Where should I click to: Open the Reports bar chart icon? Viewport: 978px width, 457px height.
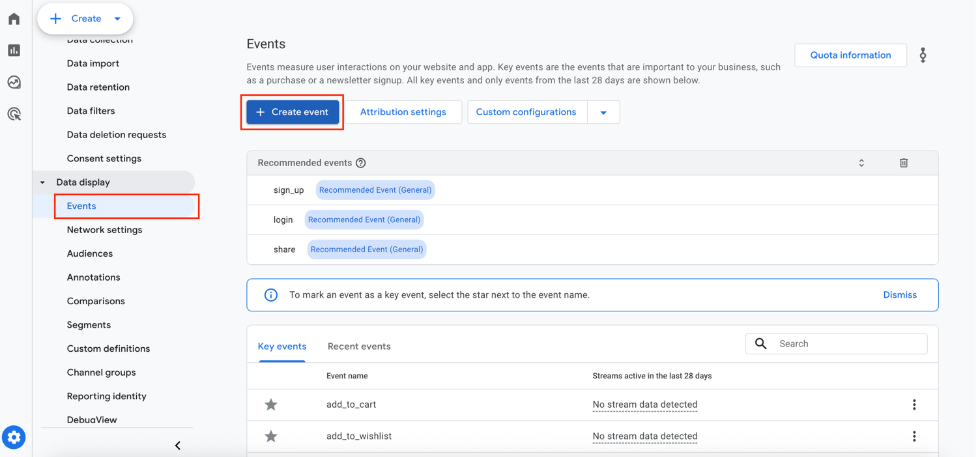[14, 51]
